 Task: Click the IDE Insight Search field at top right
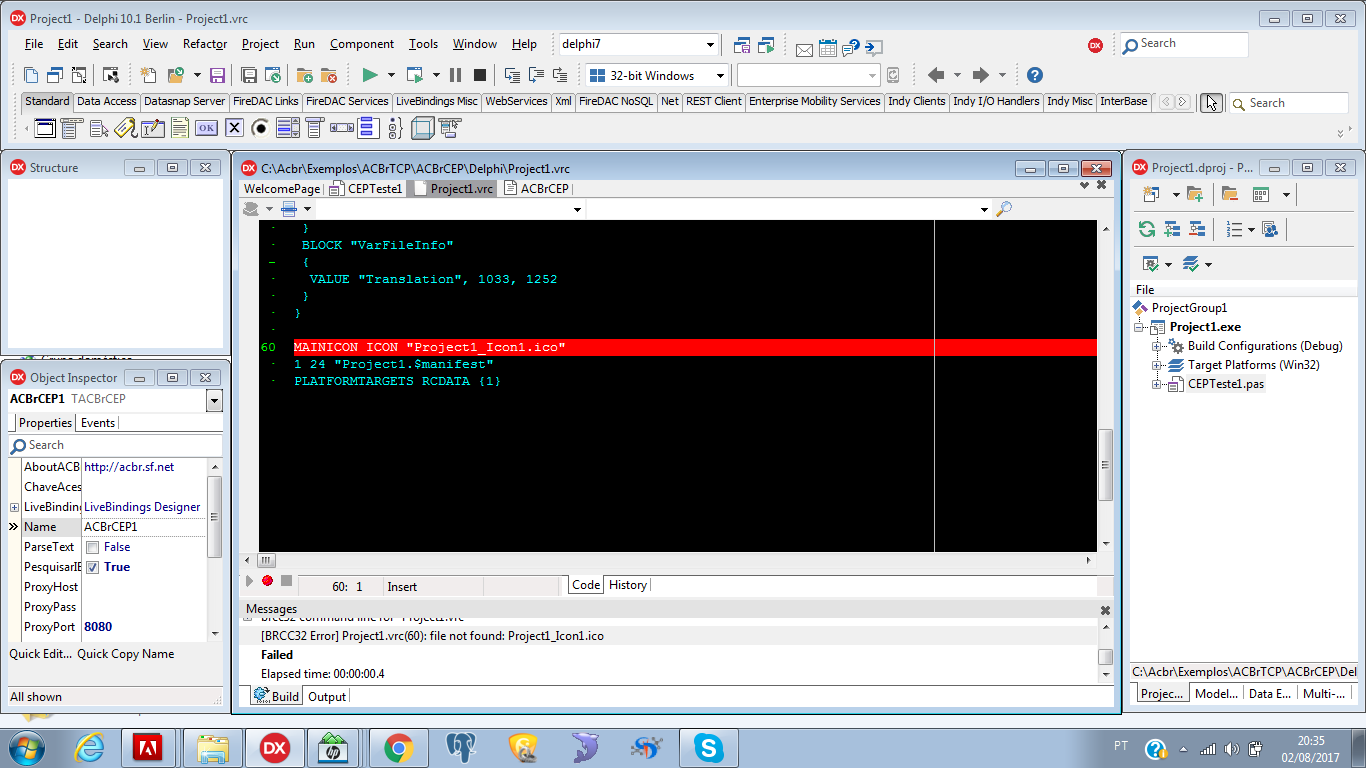[x=1184, y=44]
